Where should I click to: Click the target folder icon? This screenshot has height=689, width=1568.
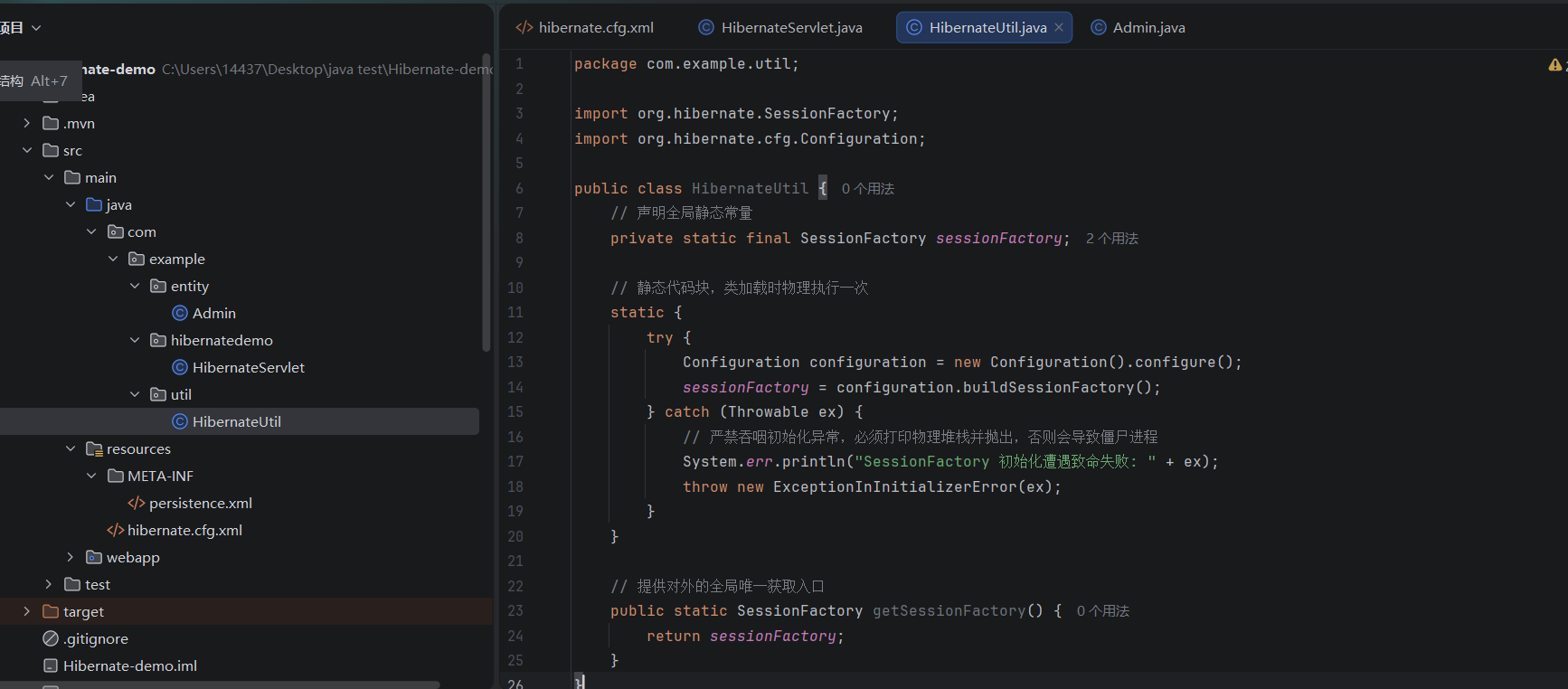[51, 611]
